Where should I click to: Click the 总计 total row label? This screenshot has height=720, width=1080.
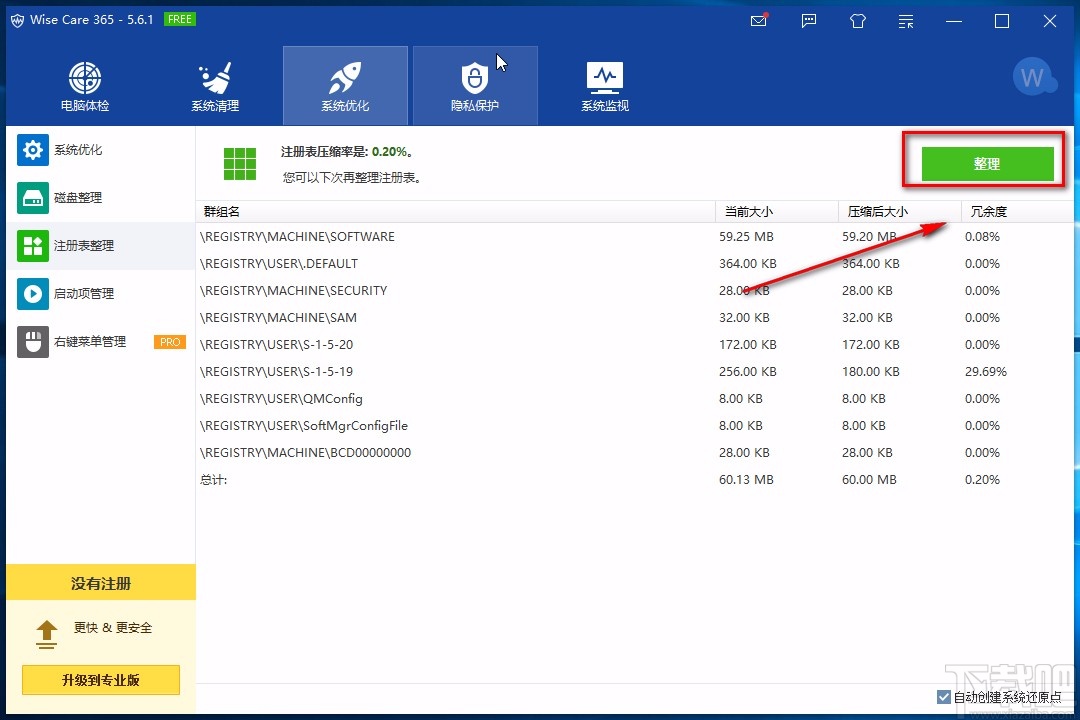coord(214,480)
